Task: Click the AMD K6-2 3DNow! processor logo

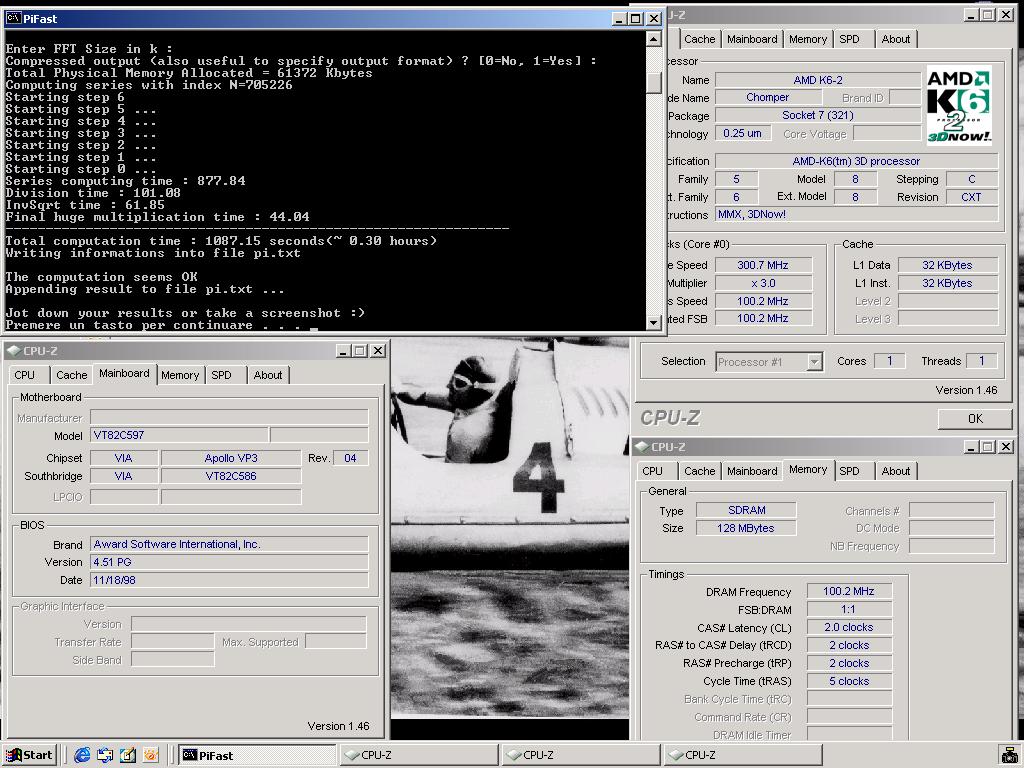Action: (959, 104)
